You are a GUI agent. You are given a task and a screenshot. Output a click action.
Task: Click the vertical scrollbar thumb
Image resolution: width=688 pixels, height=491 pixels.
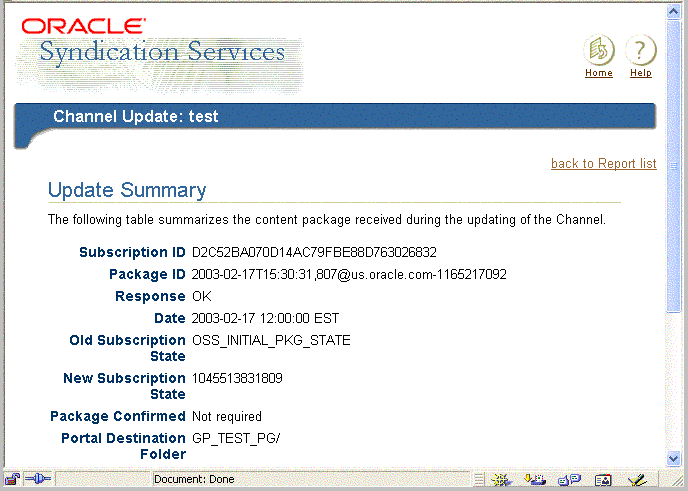[x=673, y=166]
